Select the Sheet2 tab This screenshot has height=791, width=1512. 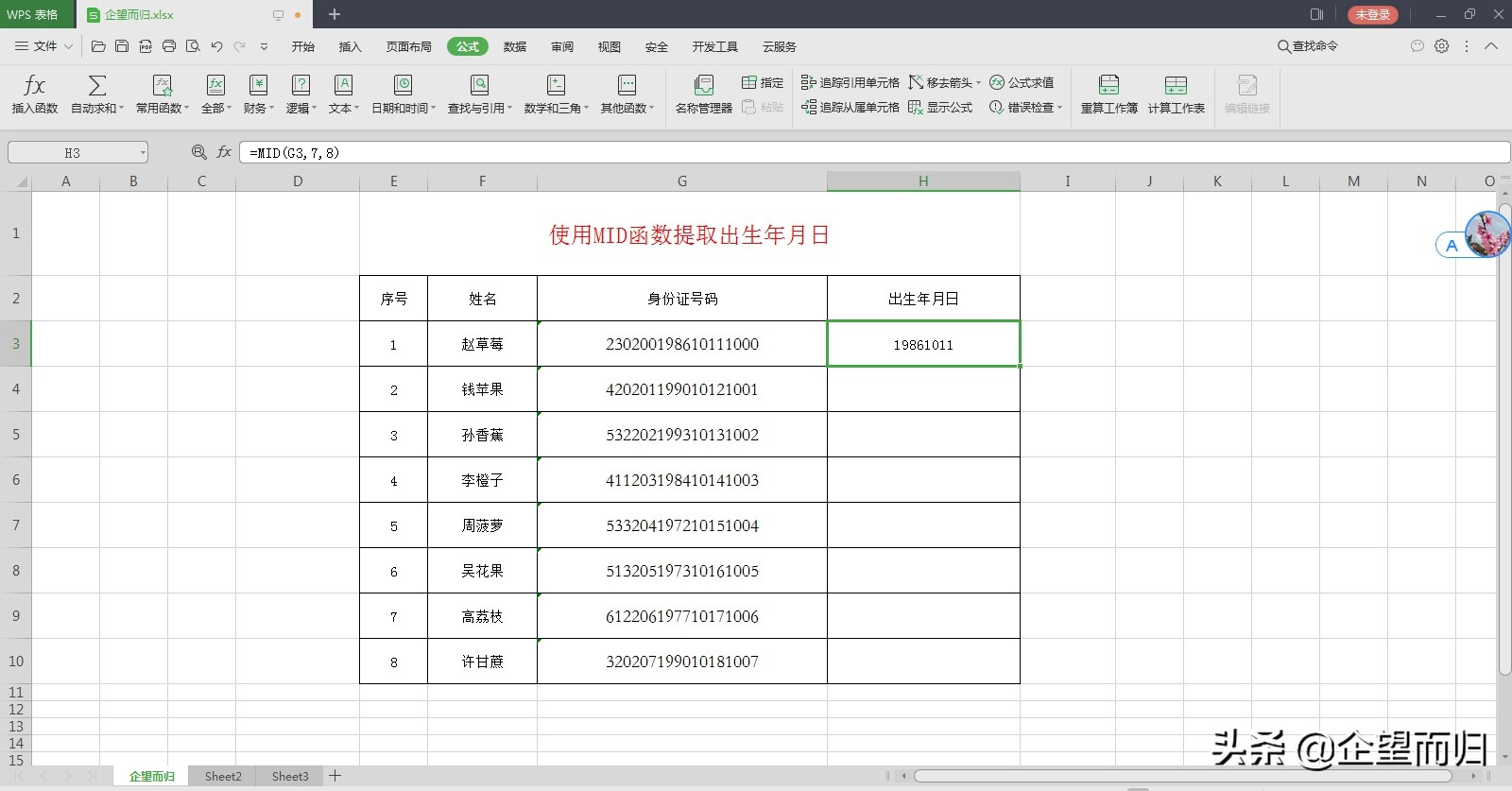223,776
